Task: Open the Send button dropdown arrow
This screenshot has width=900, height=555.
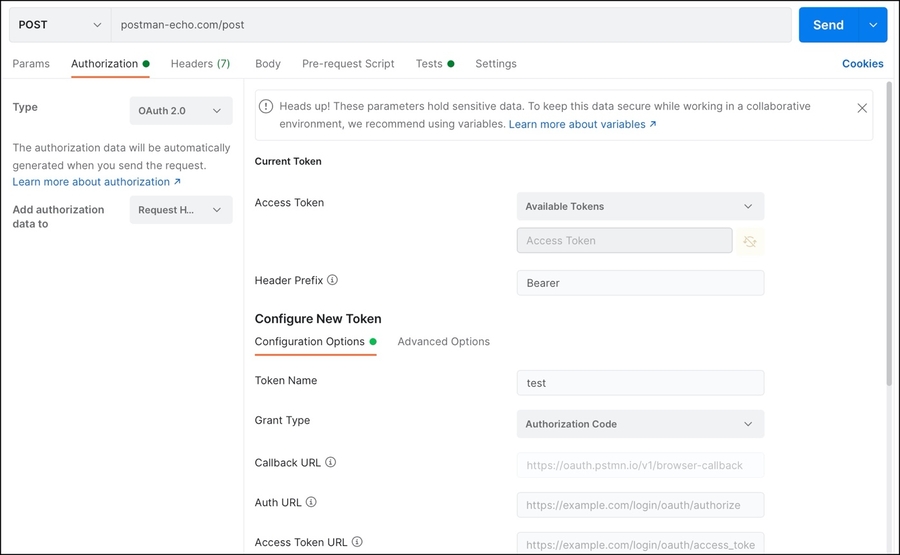Action: (873, 25)
